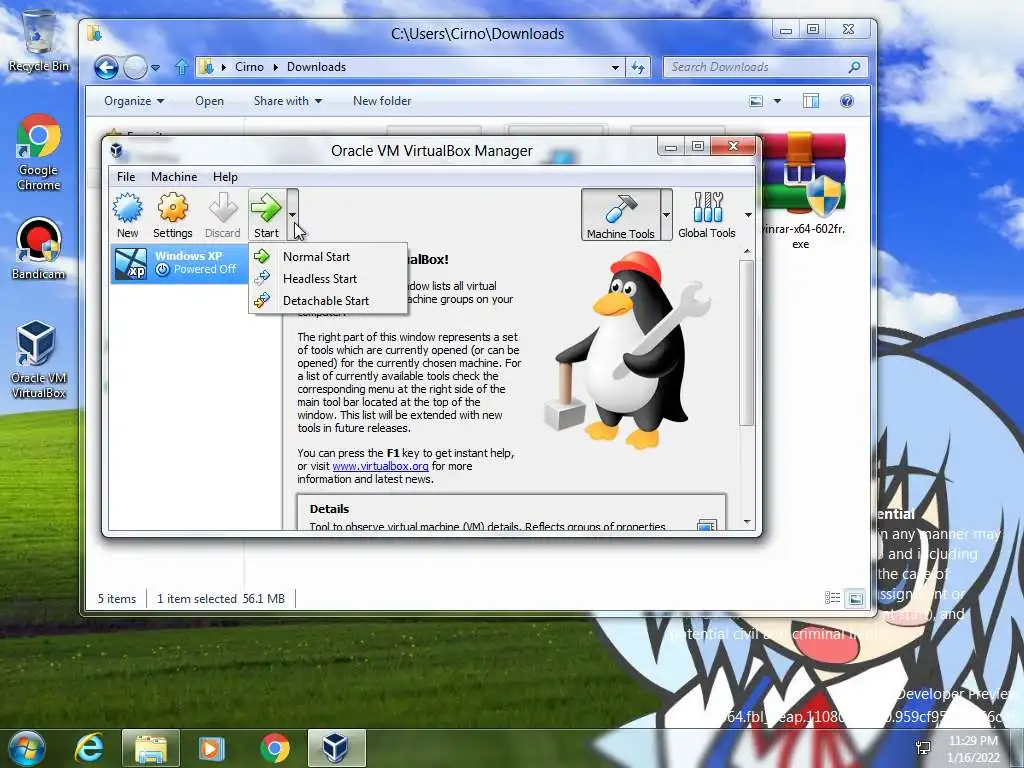This screenshot has height=768, width=1024.
Task: Open Internet Explorer from the taskbar
Action: click(x=89, y=749)
